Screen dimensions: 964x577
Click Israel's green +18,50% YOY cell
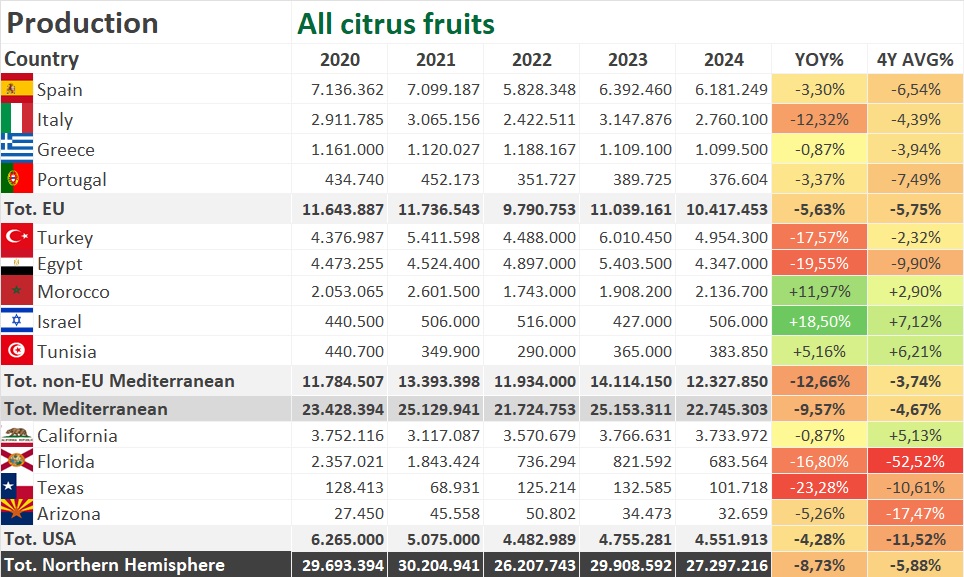coord(819,321)
